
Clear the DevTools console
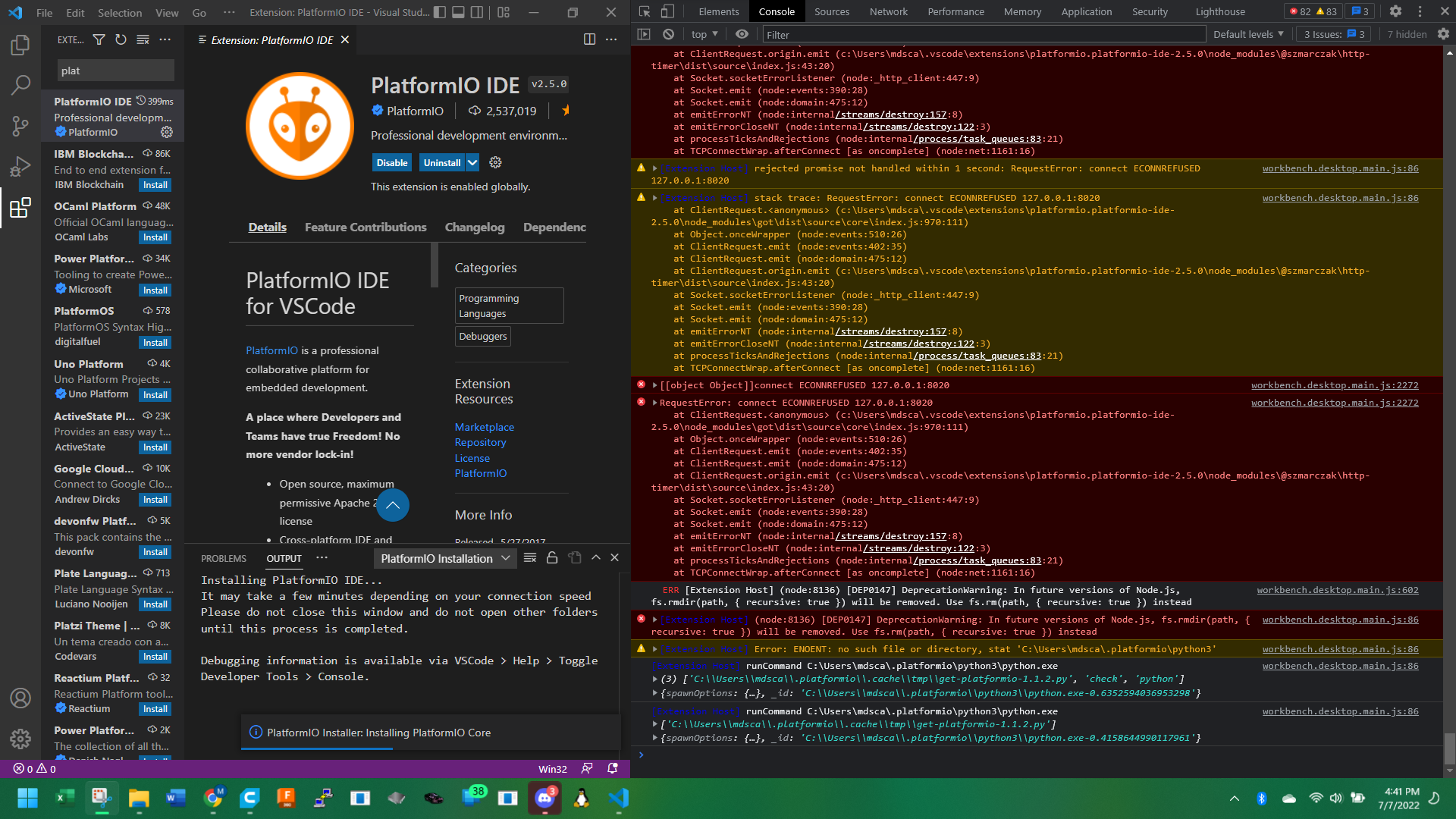click(668, 34)
